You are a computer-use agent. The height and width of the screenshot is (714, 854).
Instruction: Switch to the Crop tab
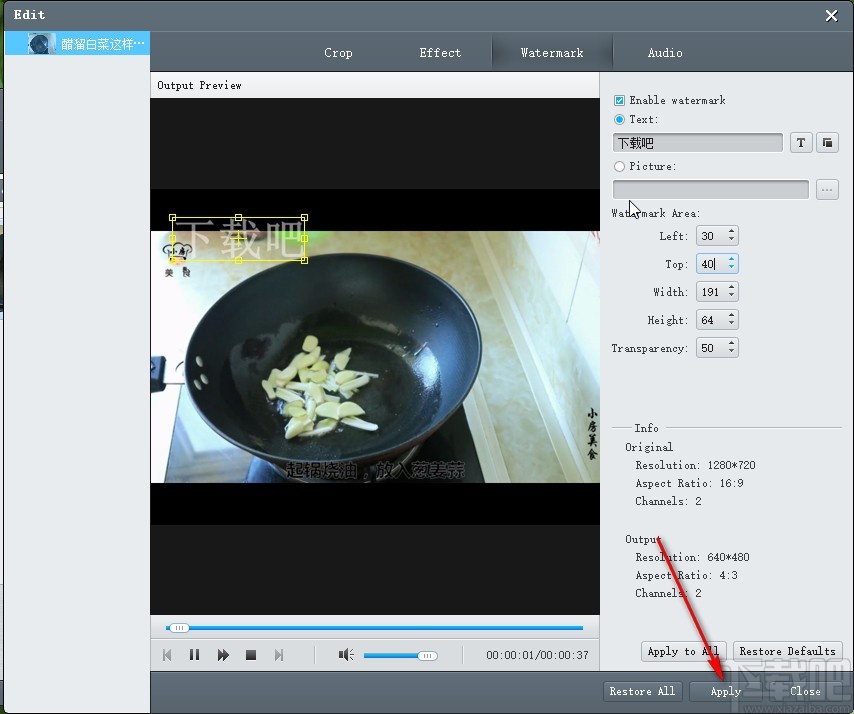point(338,53)
